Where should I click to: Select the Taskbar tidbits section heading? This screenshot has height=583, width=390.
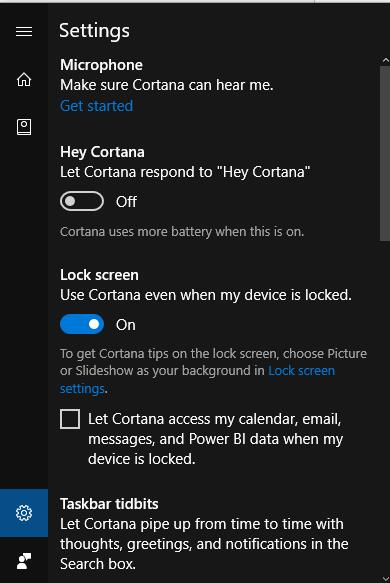(109, 504)
